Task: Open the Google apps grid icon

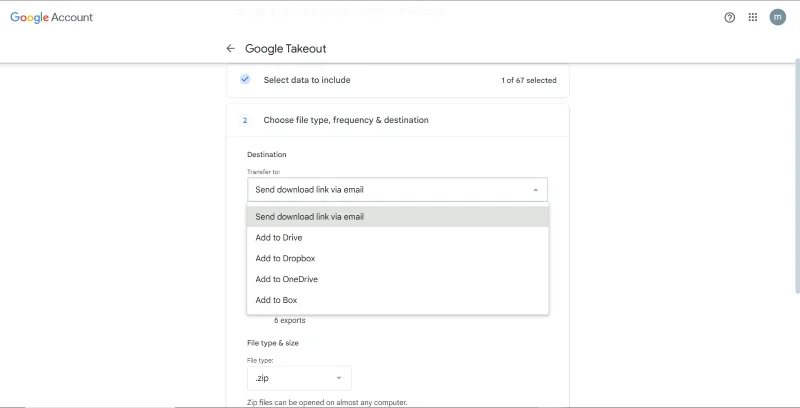Action: click(753, 17)
